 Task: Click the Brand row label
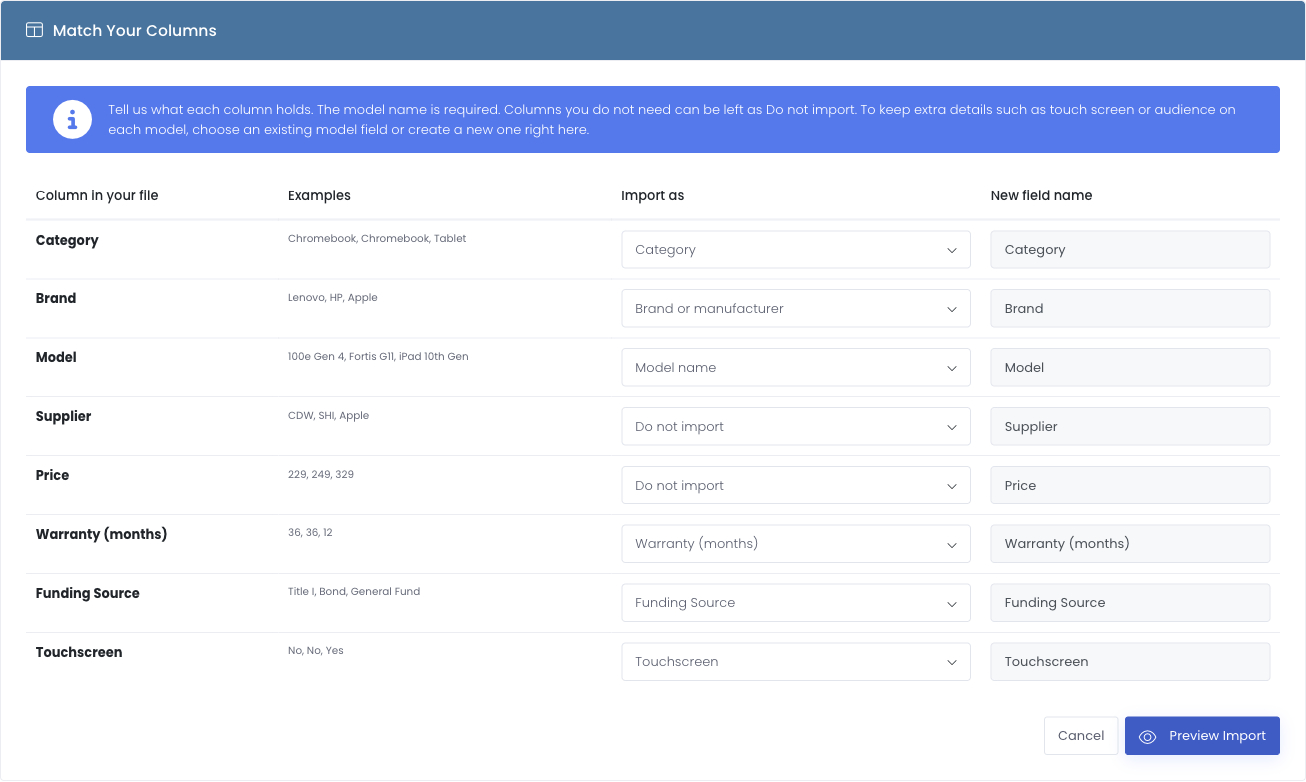(56, 299)
